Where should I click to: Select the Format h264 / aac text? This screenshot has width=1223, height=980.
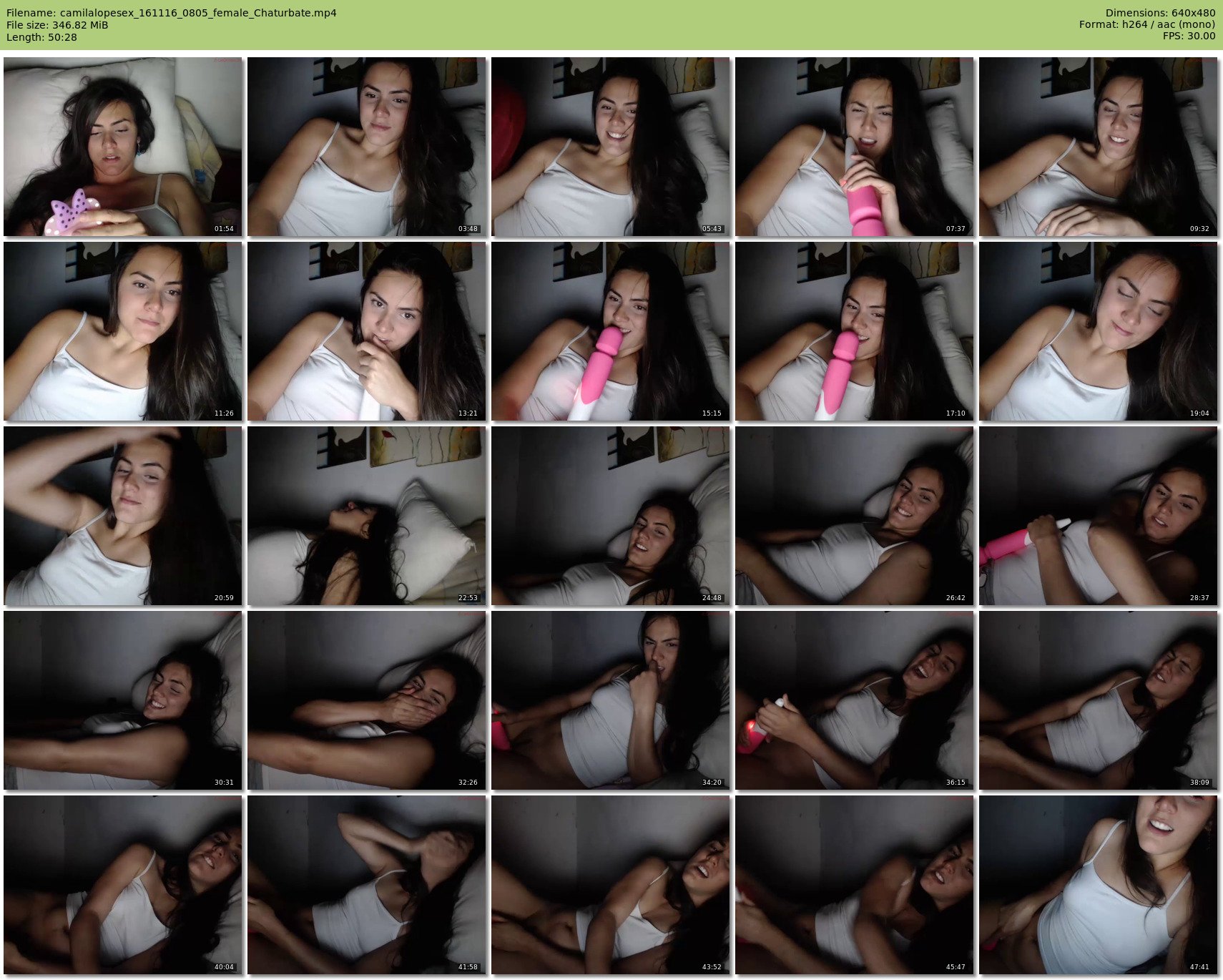(1147, 25)
